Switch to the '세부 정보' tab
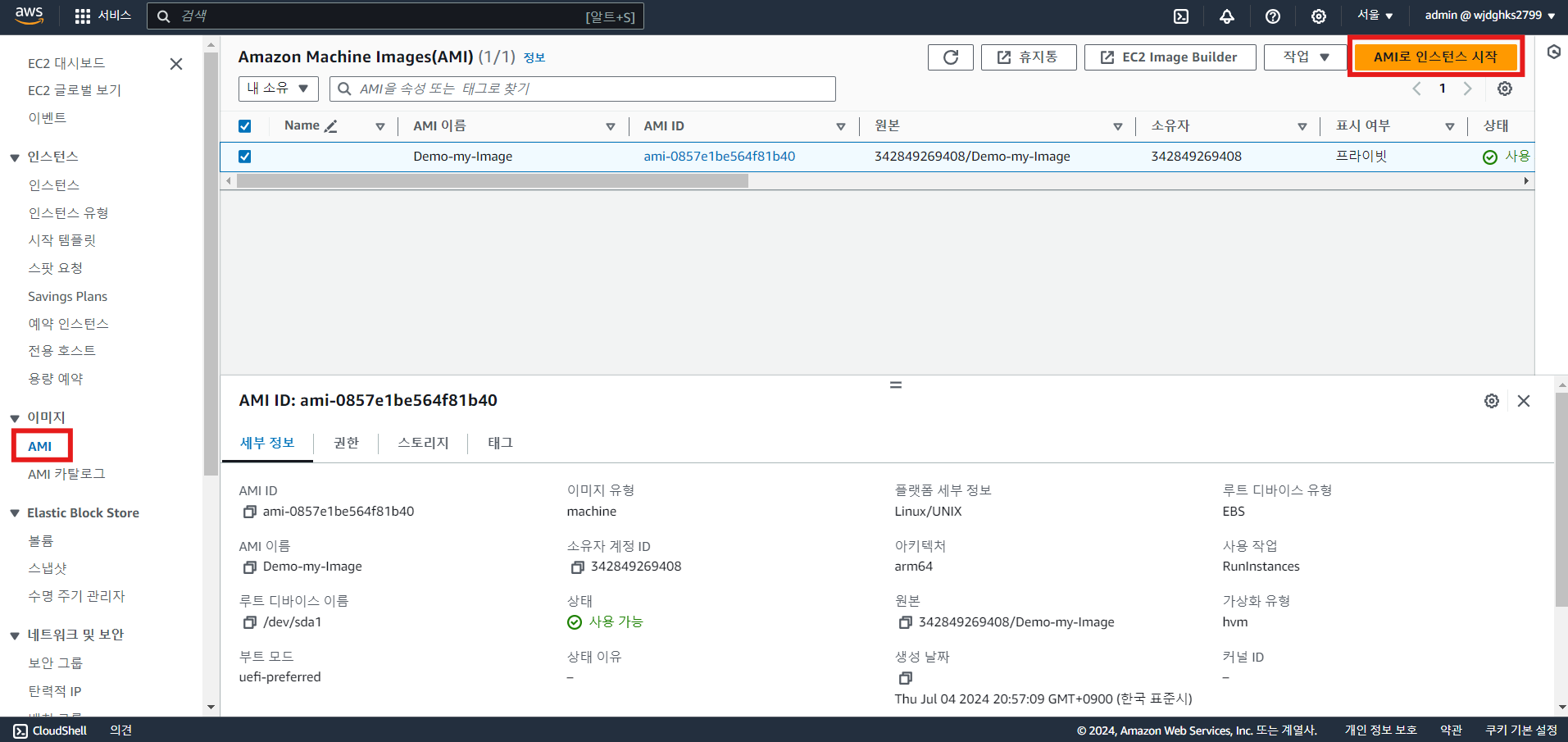1568x742 pixels. (267, 443)
